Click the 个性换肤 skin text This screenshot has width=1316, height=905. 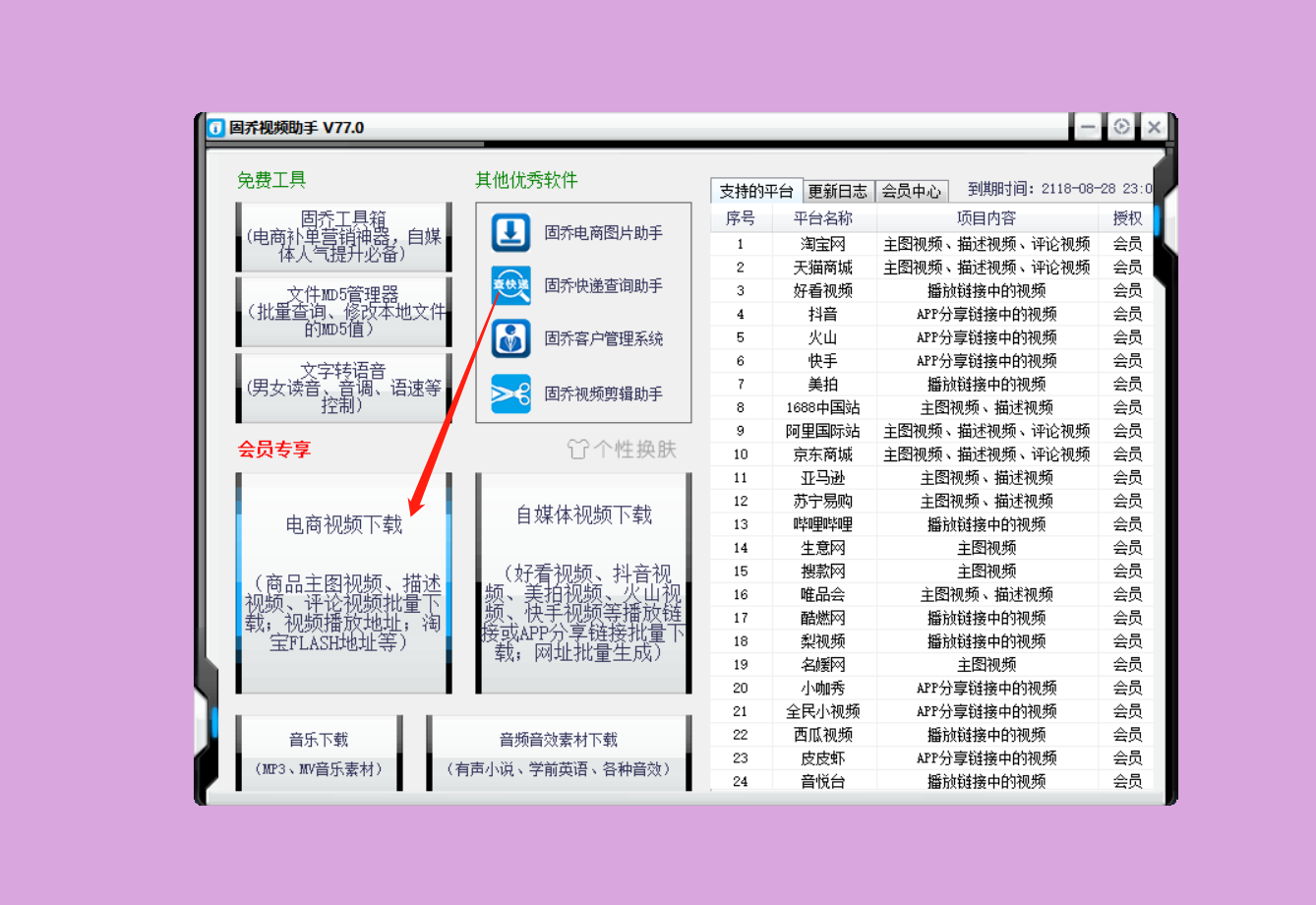(634, 450)
